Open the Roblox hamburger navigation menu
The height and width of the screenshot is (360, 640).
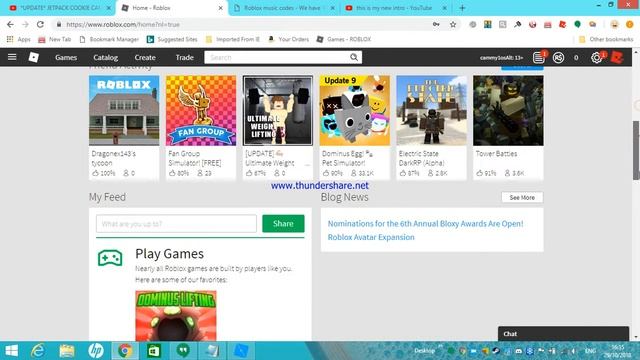(12, 57)
